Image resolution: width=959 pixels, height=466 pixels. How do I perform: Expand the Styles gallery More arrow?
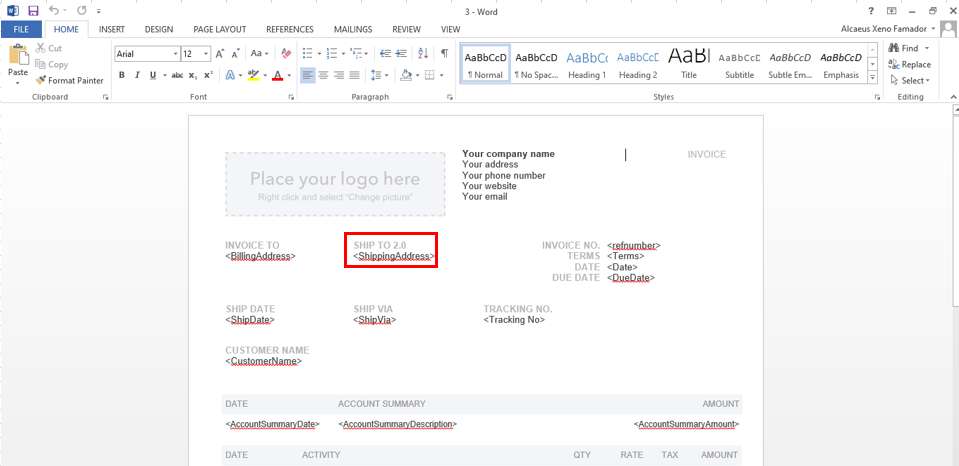coord(873,78)
